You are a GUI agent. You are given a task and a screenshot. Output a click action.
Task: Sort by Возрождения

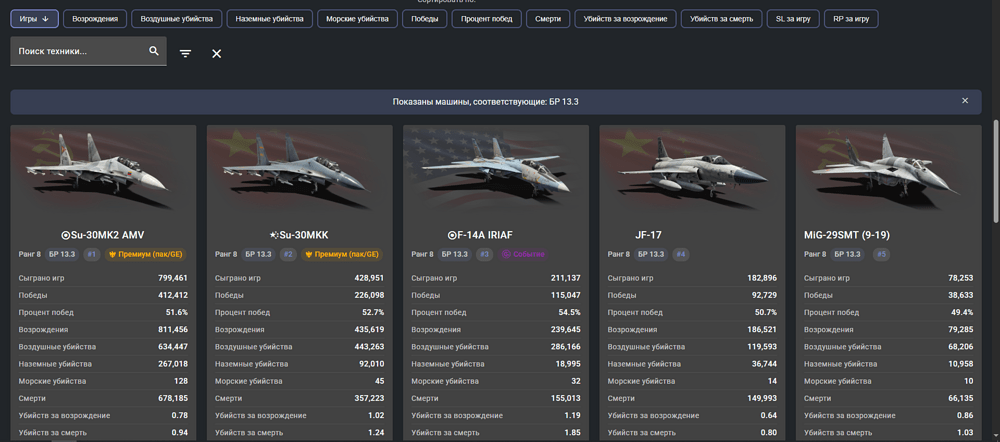(x=95, y=19)
